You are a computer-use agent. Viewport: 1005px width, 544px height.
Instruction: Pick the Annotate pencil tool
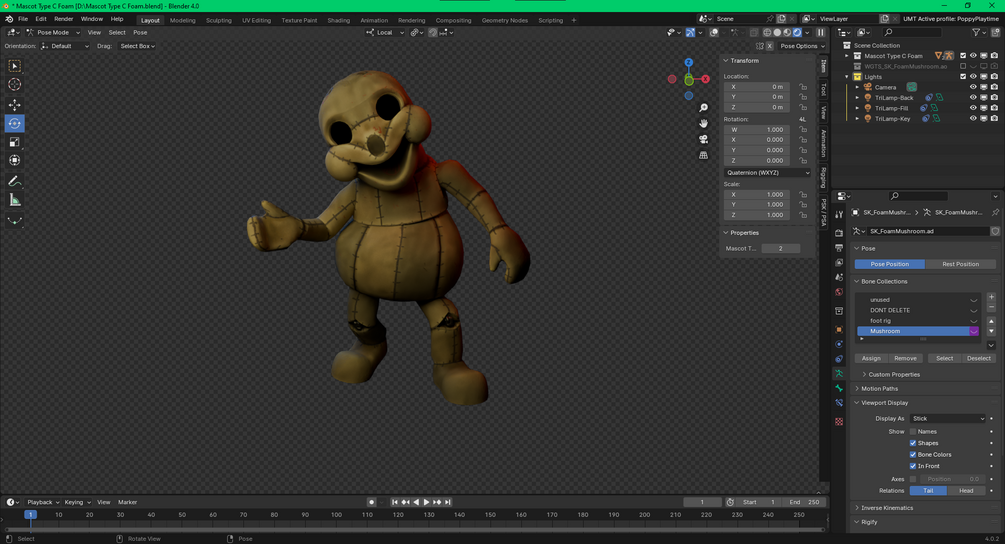click(x=14, y=181)
